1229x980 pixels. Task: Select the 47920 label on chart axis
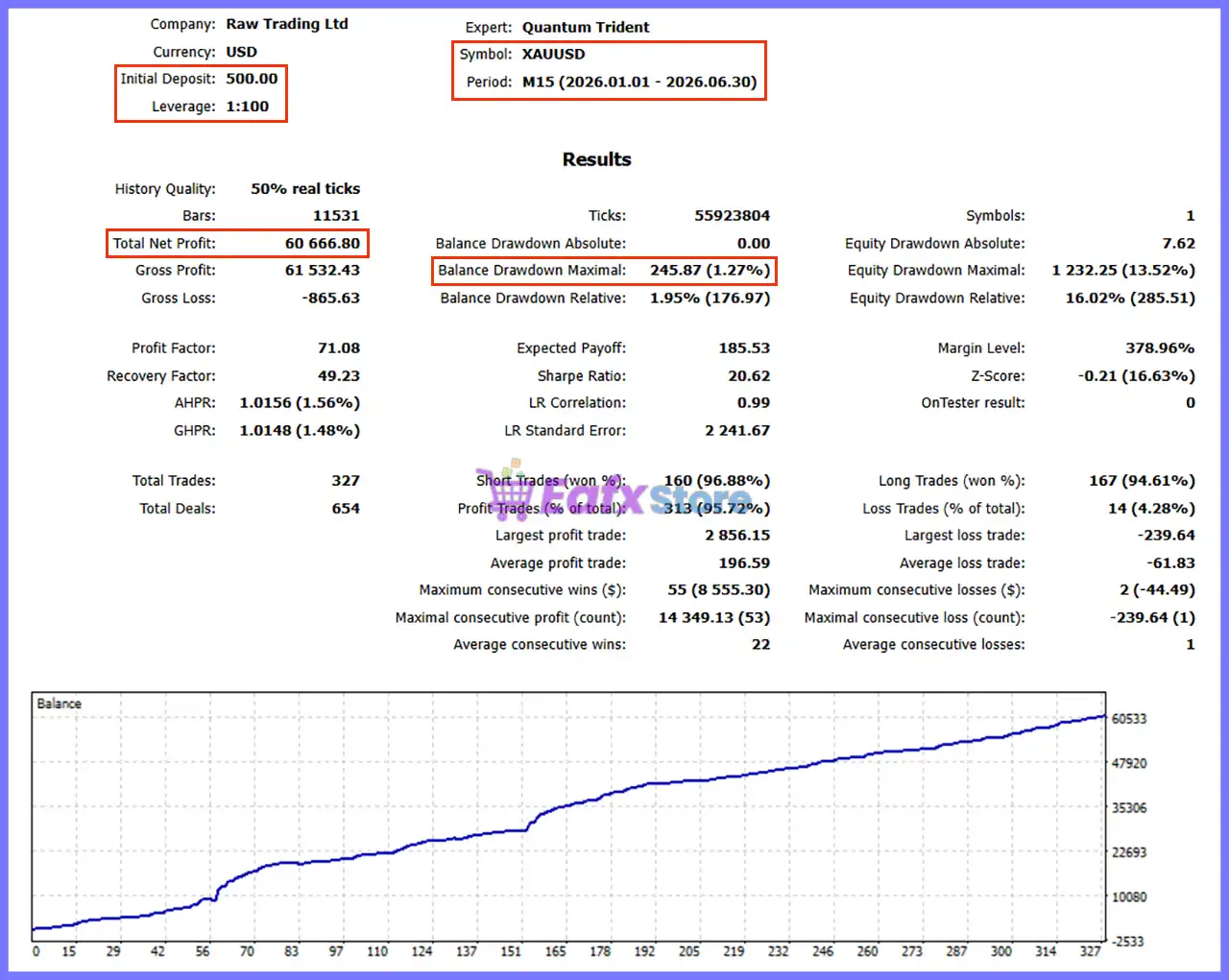click(x=1129, y=764)
